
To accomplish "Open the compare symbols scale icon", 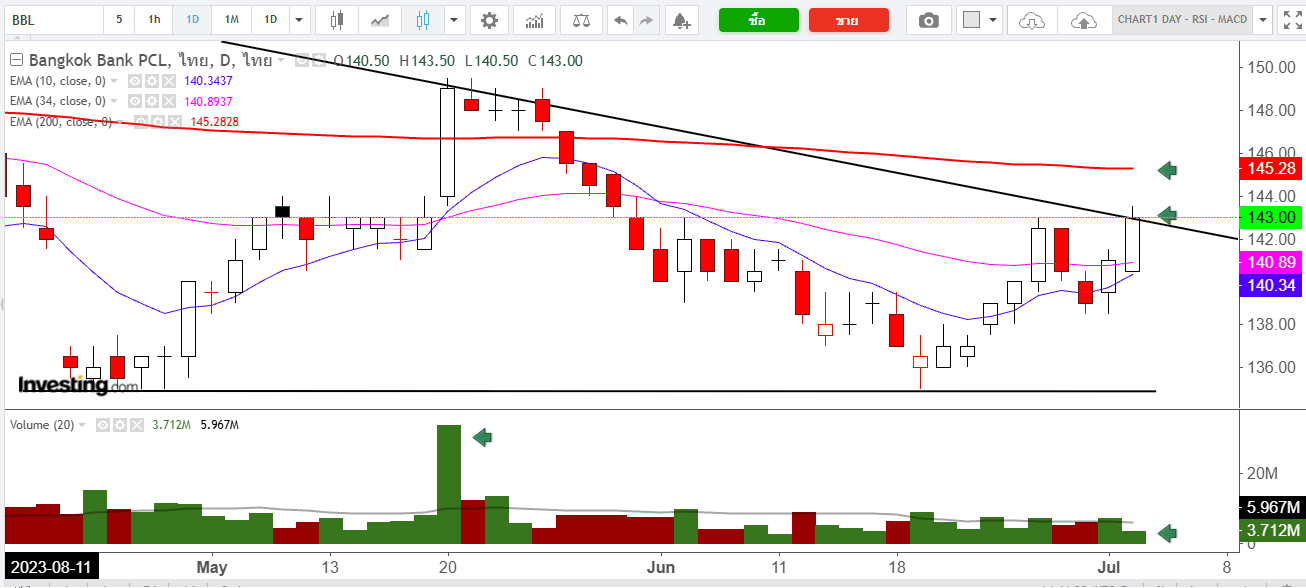I will coord(581,19).
